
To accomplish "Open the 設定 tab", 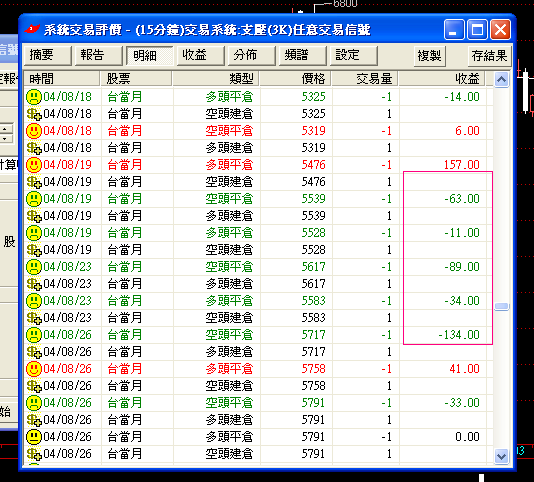I will (x=354, y=56).
